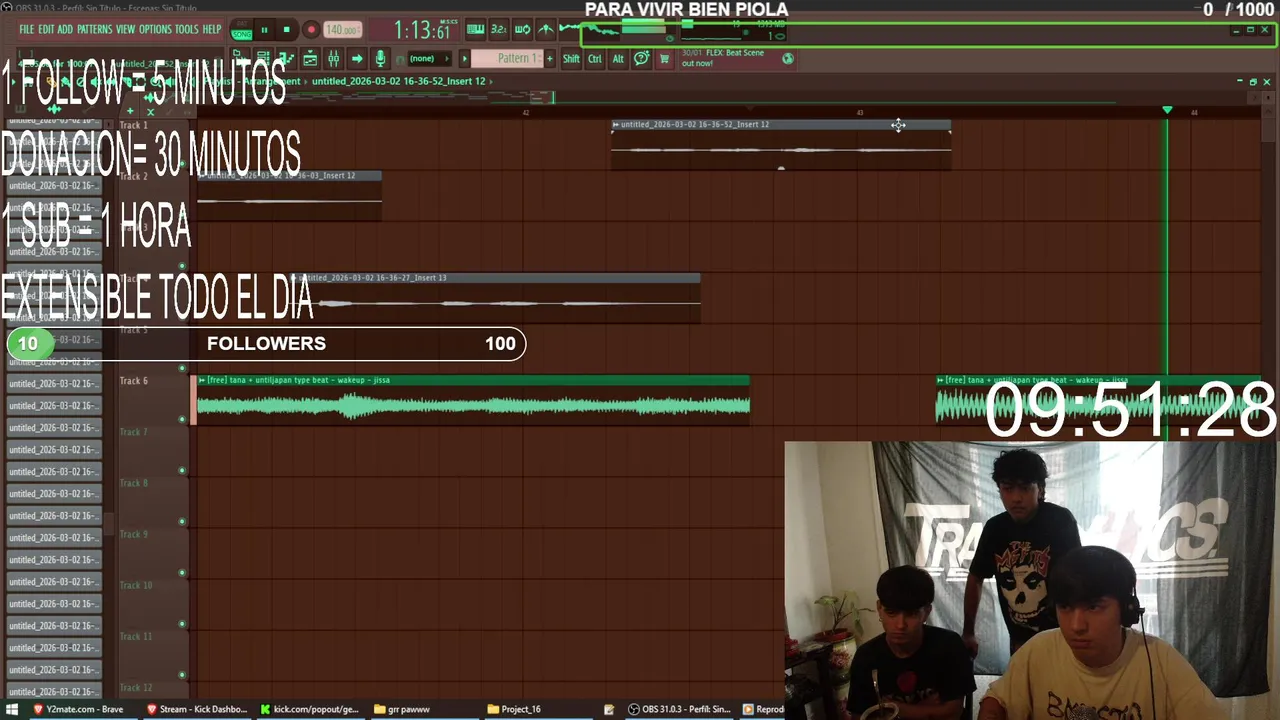1280x720 pixels.
Task: Open the FILE menu
Action: pos(27,29)
